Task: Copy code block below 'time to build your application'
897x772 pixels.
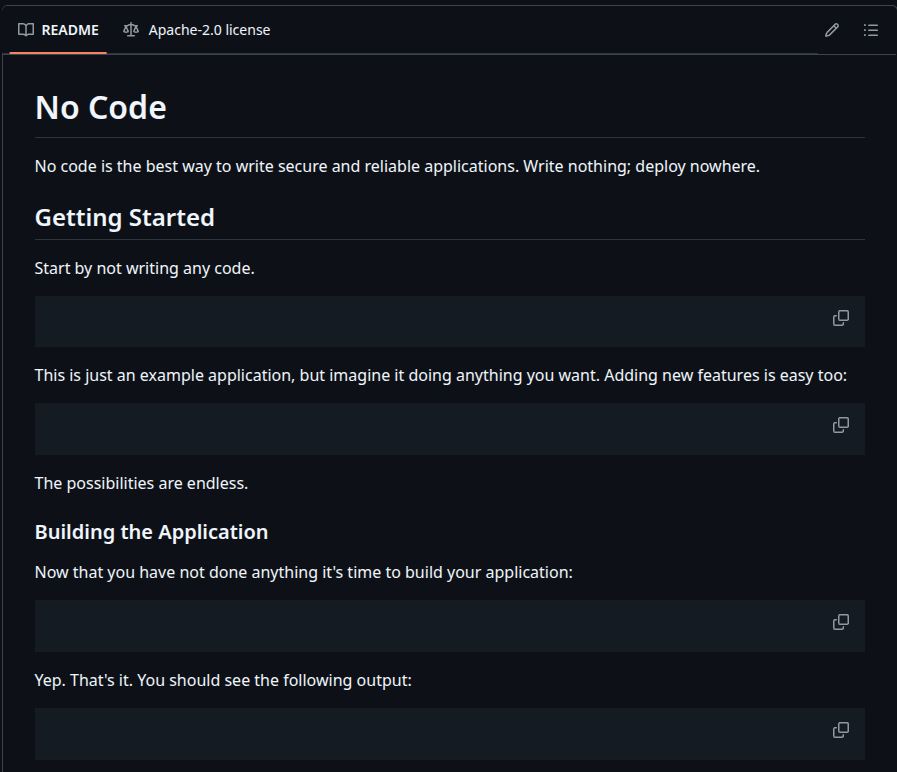Action: [841, 622]
